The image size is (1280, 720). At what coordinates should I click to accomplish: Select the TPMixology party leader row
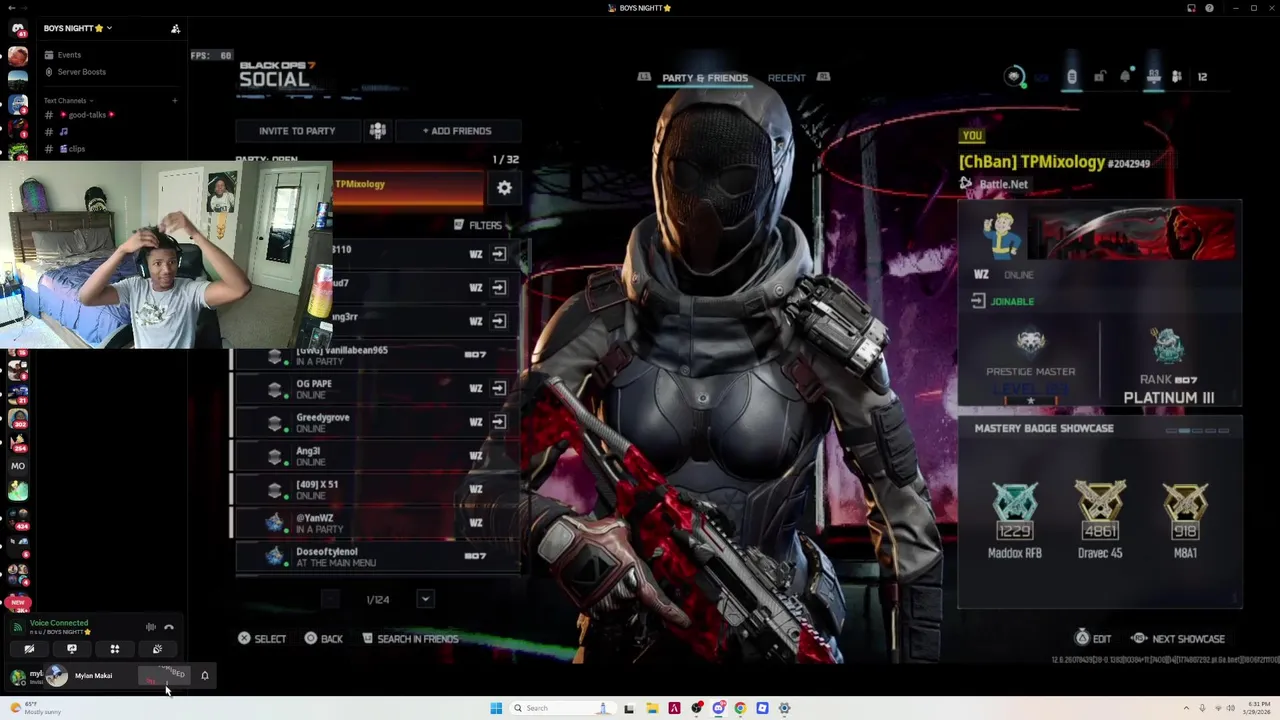pyautogui.click(x=408, y=188)
